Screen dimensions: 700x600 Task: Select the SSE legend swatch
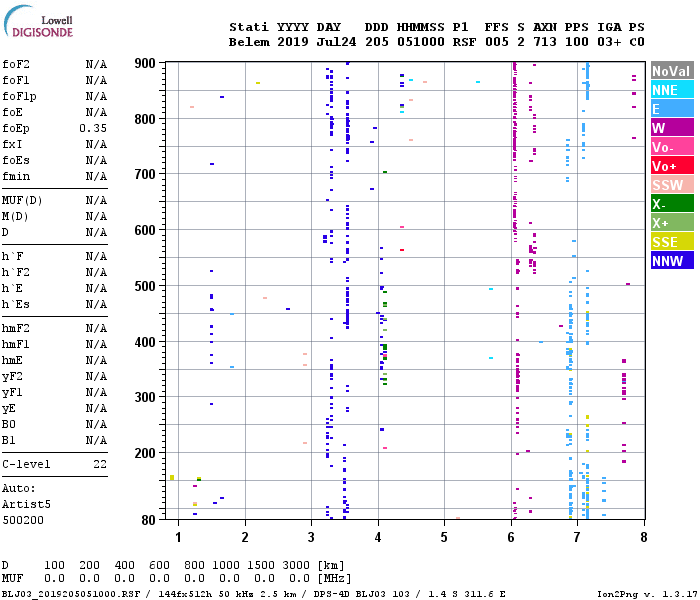pyautogui.click(x=672, y=242)
